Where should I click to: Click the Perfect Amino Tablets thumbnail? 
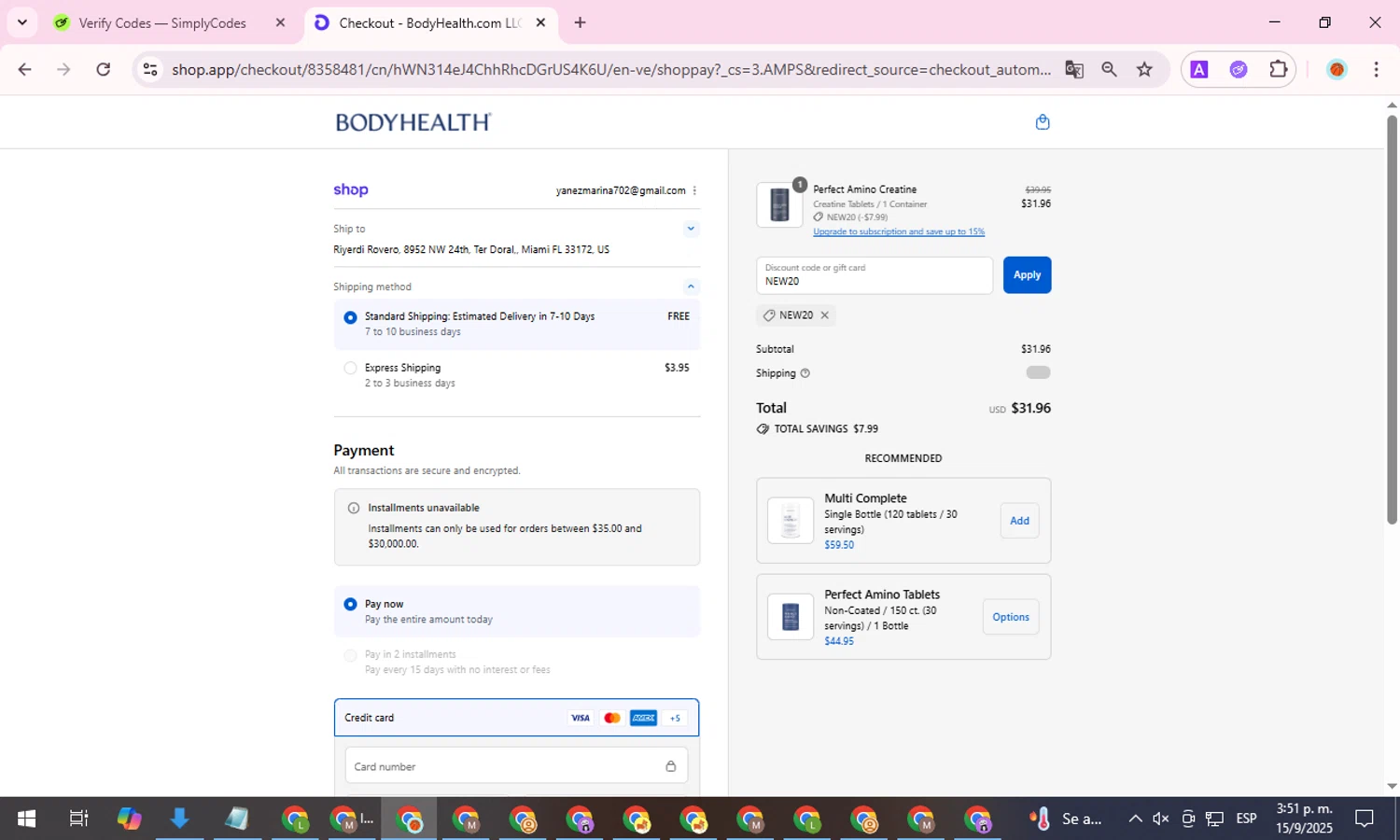[791, 617]
